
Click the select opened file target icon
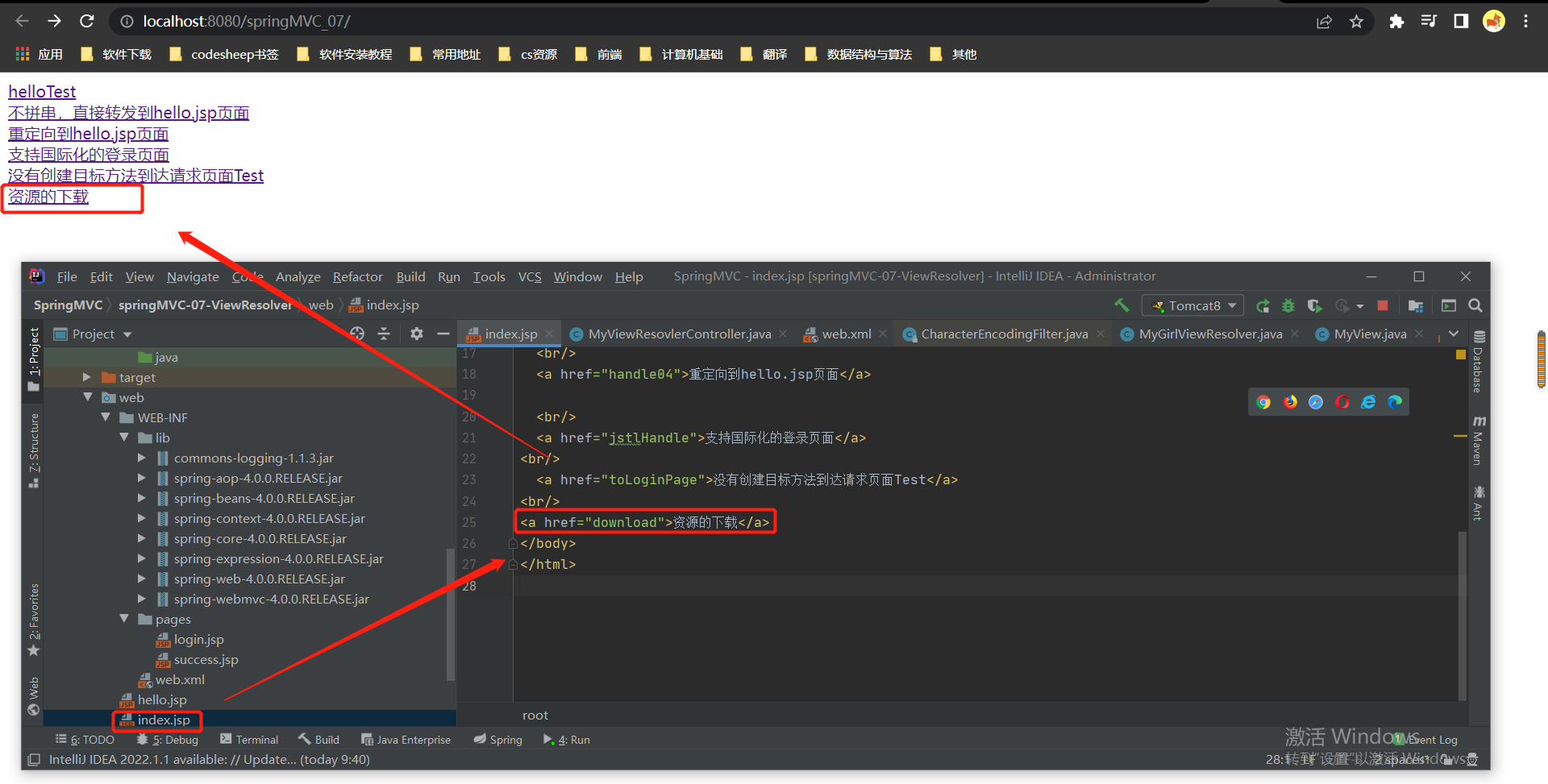click(x=357, y=334)
